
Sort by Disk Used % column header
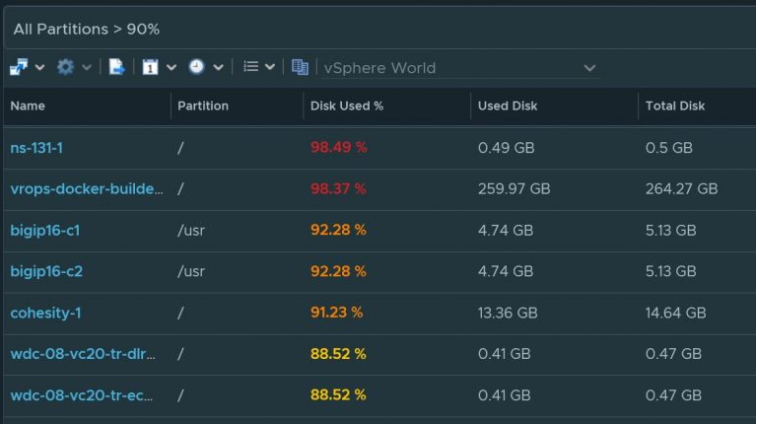(347, 106)
